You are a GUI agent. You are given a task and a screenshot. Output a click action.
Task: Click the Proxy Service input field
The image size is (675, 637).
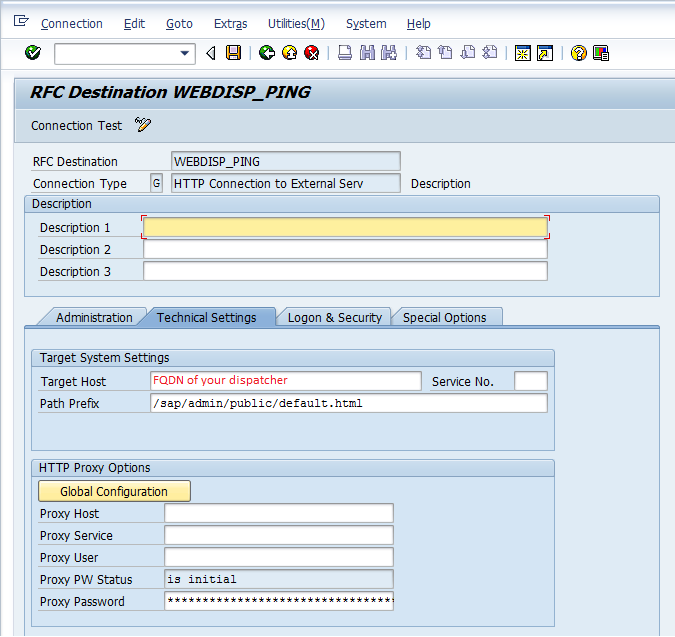tap(279, 535)
